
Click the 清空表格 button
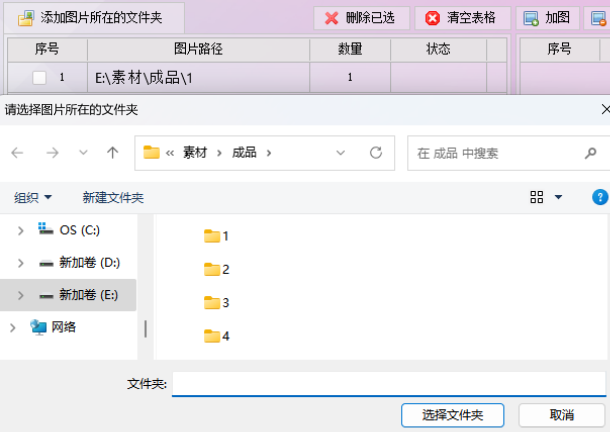[462, 18]
